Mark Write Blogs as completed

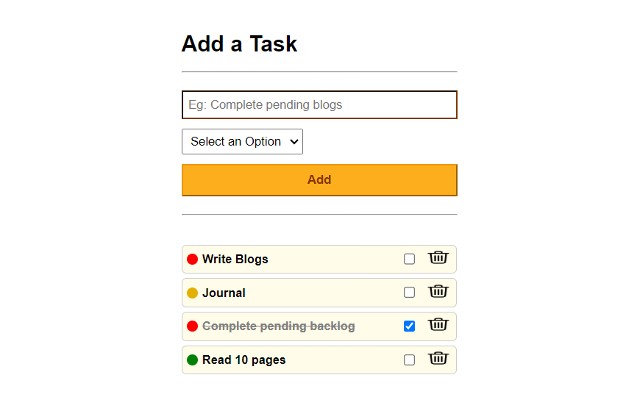409,259
